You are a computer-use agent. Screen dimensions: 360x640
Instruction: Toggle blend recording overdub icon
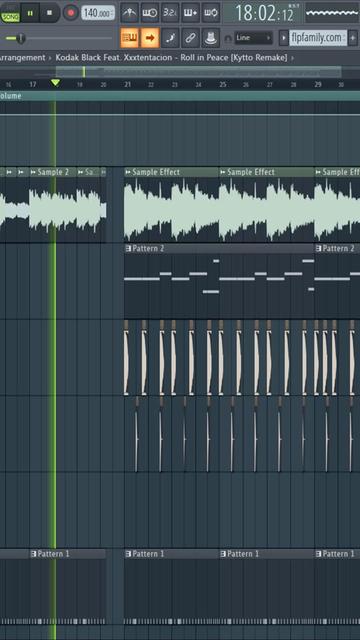click(x=191, y=13)
